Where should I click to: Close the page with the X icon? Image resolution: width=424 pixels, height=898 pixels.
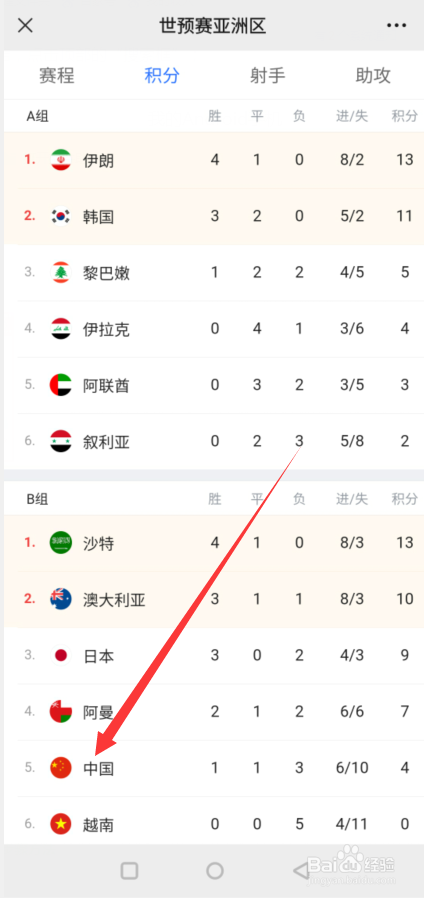[25, 25]
